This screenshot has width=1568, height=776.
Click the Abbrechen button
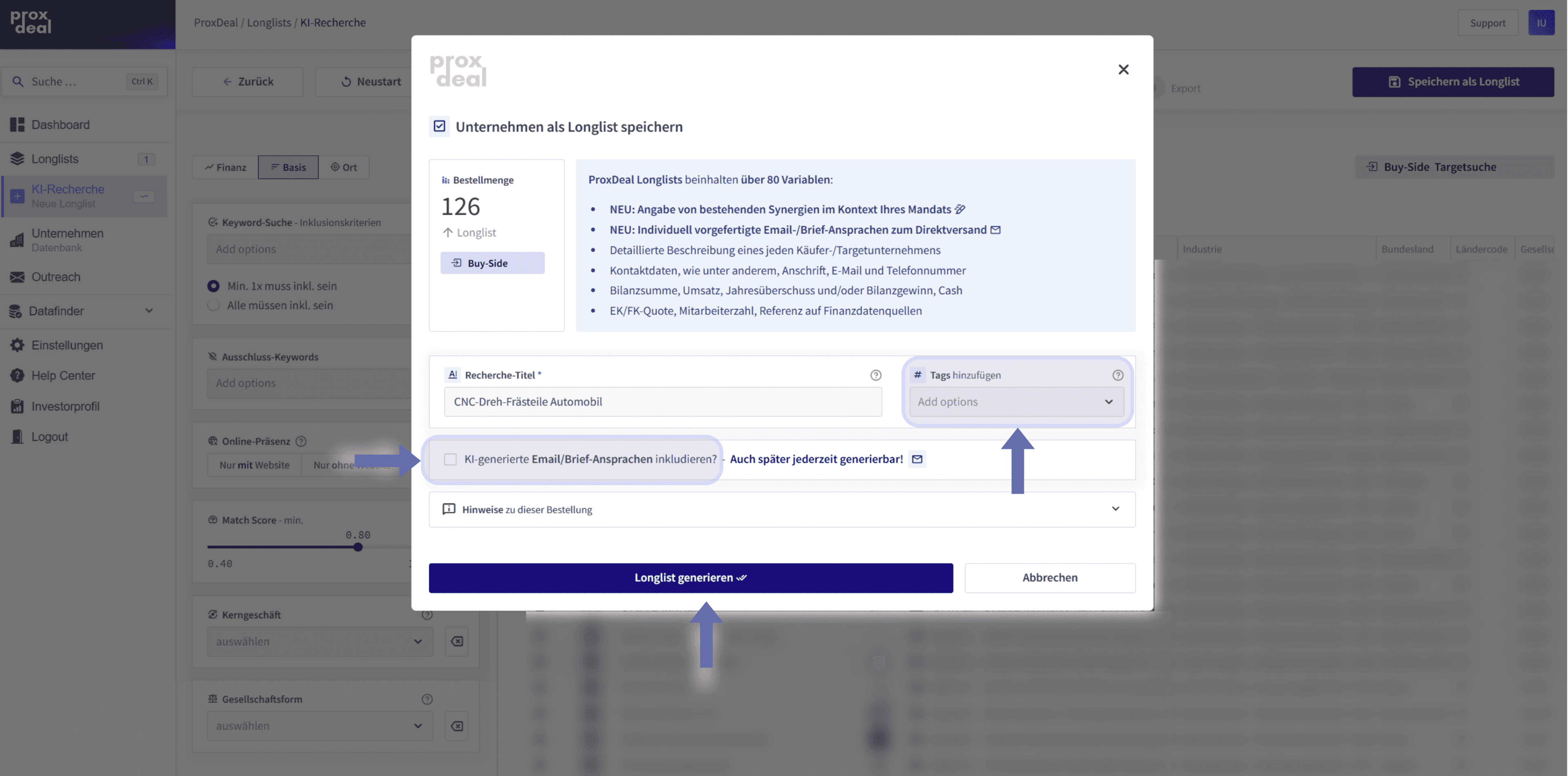(x=1049, y=578)
